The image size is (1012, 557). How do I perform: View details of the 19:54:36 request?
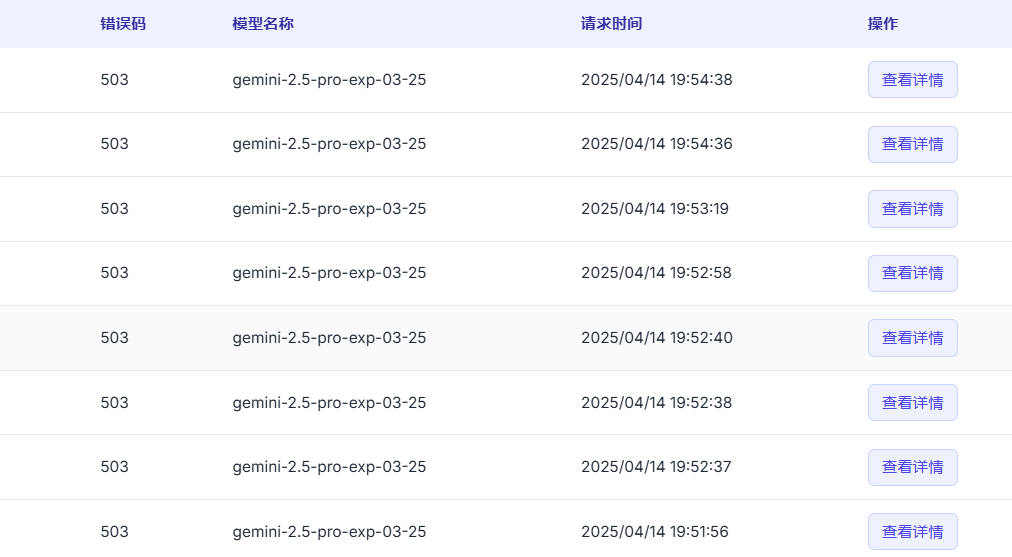913,144
